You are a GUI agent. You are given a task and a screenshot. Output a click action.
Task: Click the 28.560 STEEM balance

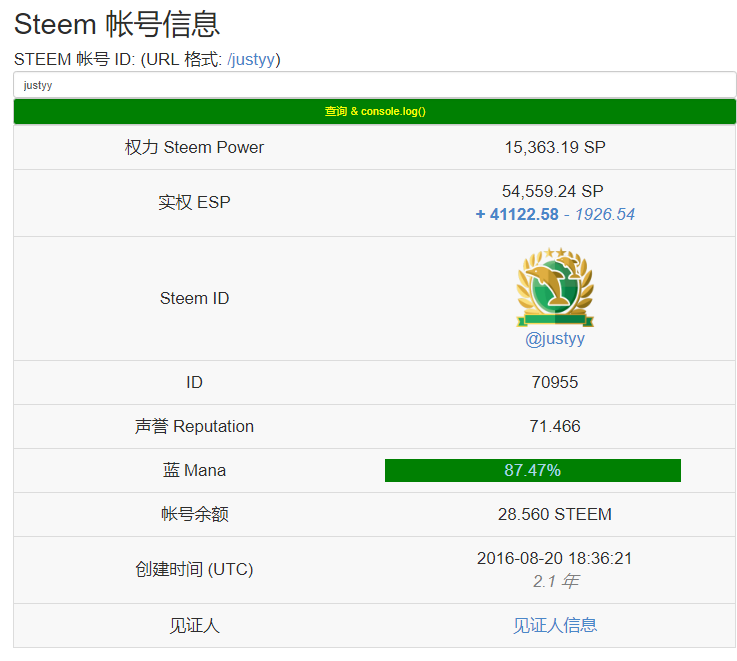(554, 514)
